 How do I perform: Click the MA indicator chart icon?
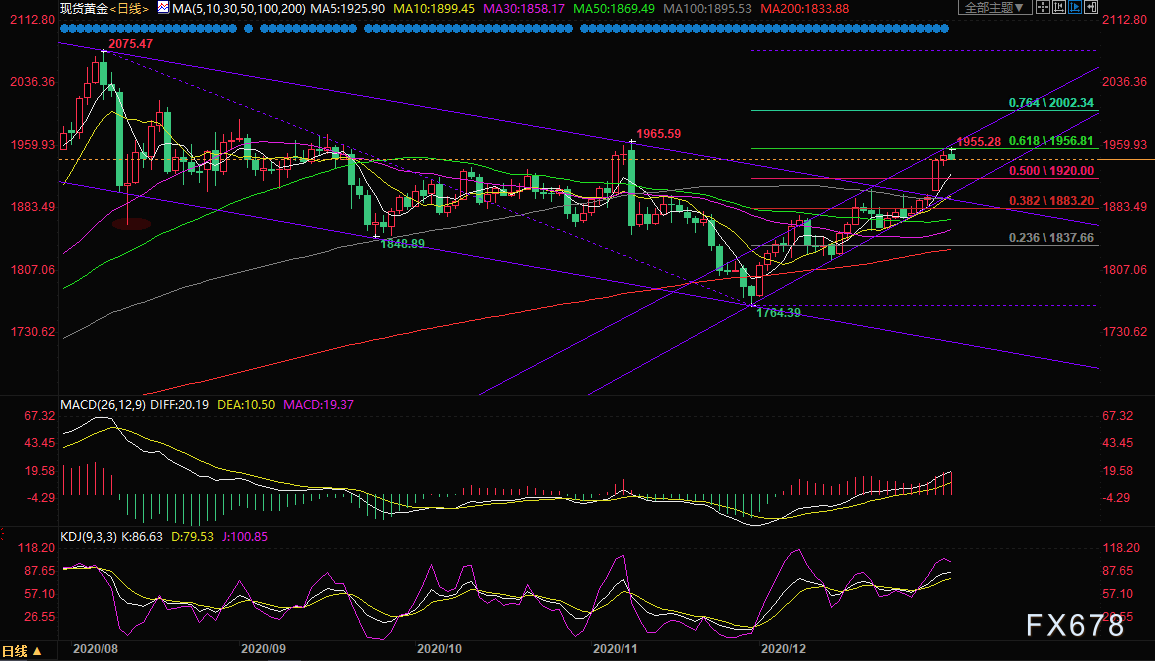(x=162, y=8)
